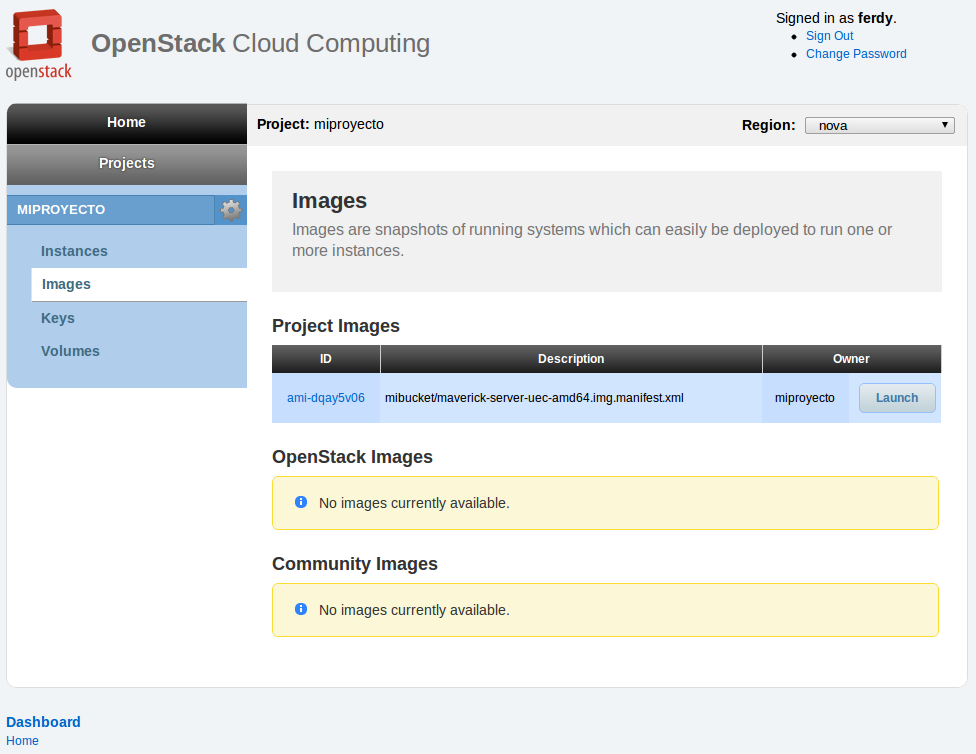The width and height of the screenshot is (976, 754).
Task: Open the Region dropdown showing nova
Action: [x=880, y=125]
